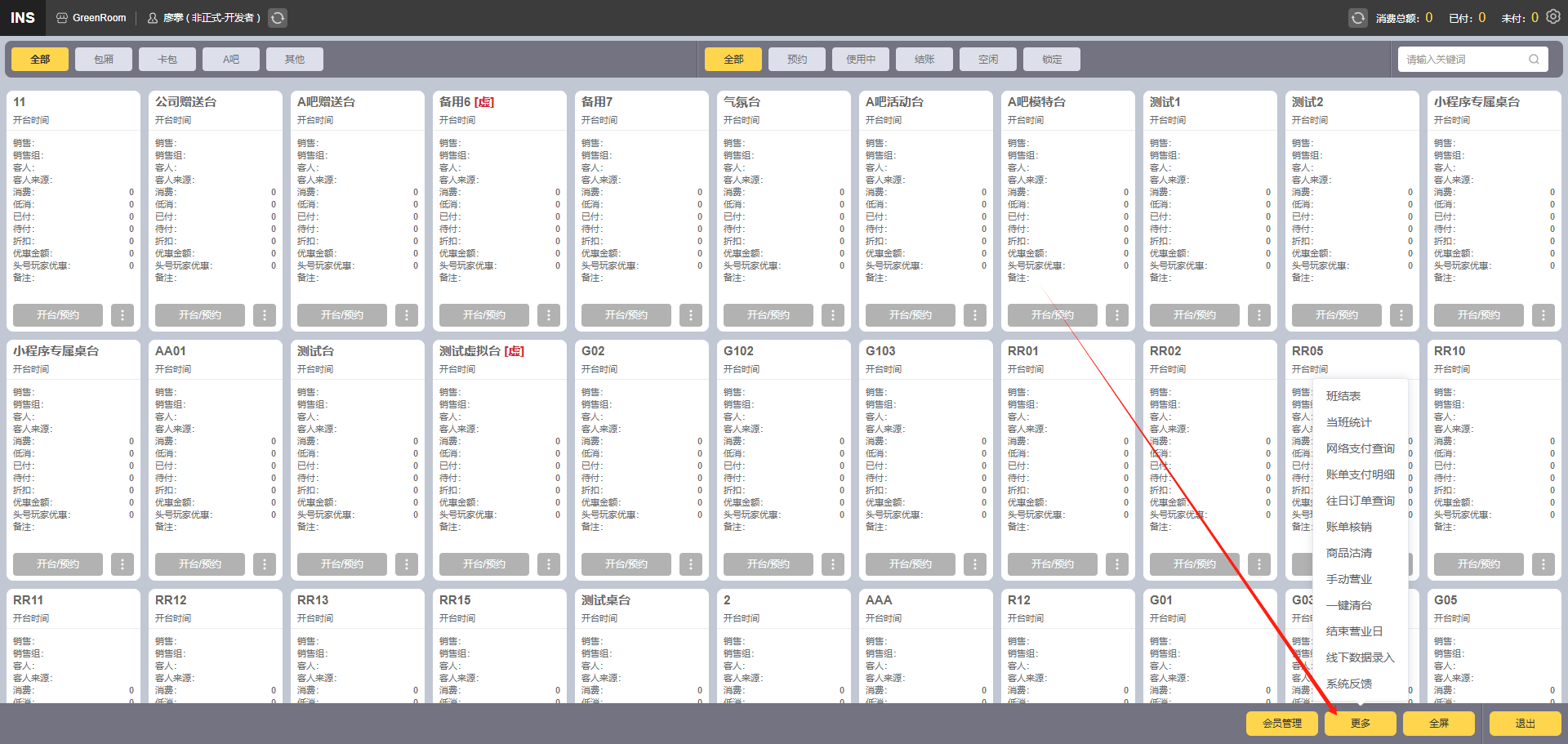
Task: Open three-dot menu on table 11
Action: (122, 315)
